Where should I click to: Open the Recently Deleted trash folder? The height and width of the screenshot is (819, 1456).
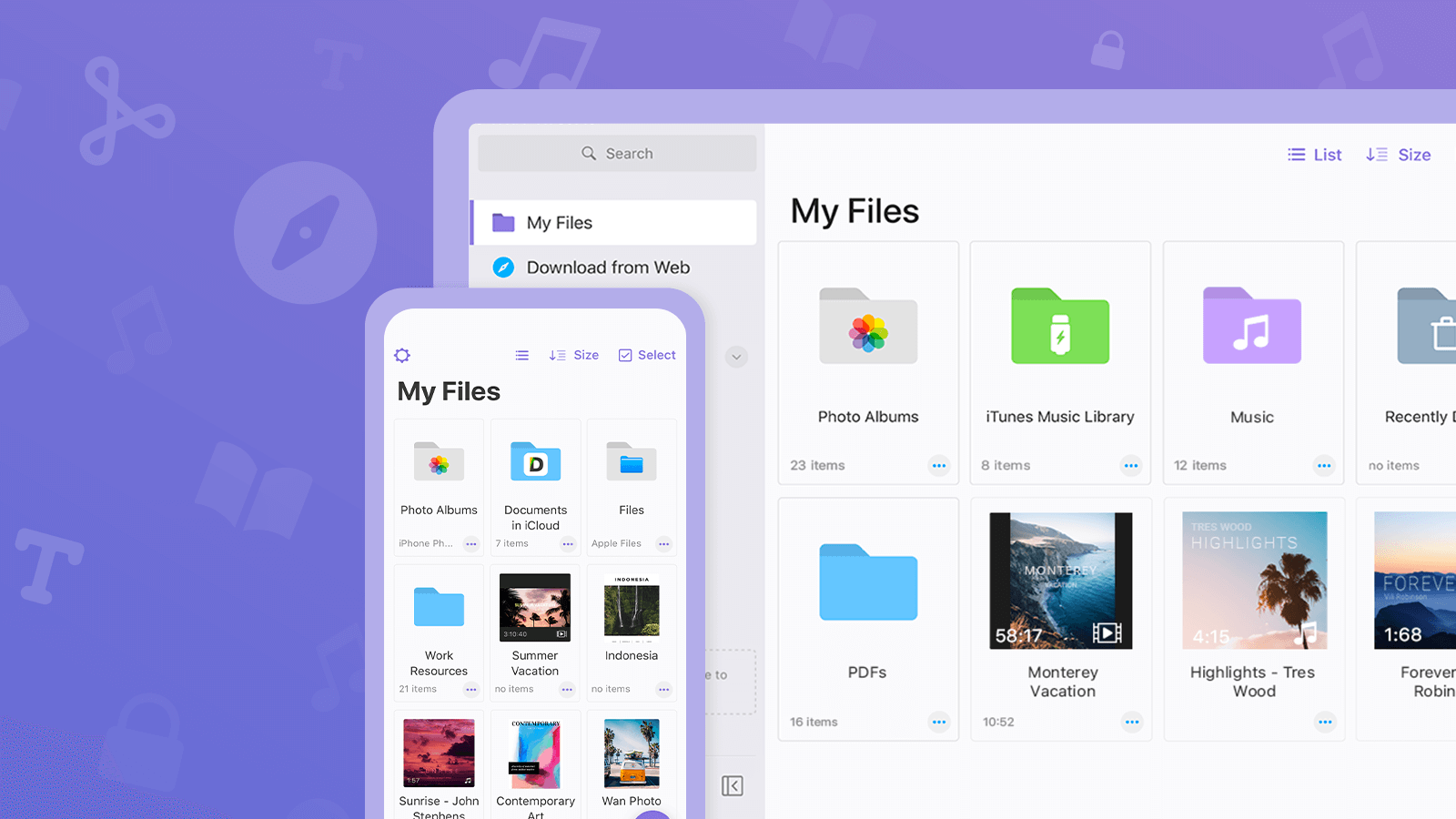click(x=1426, y=327)
